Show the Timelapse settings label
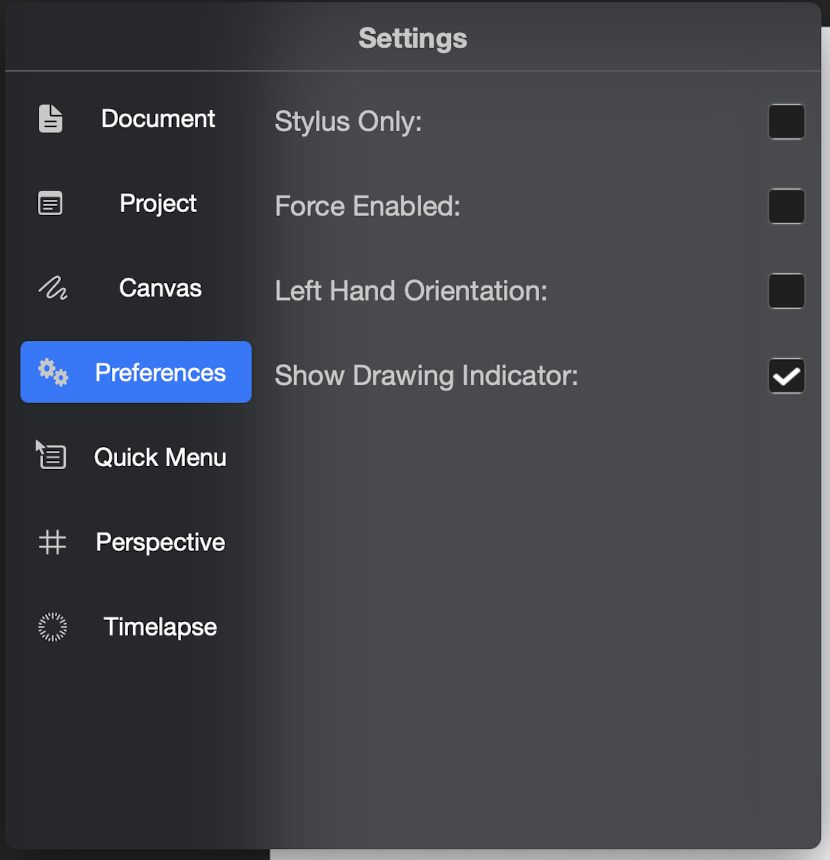This screenshot has width=830, height=860. [x=160, y=628]
